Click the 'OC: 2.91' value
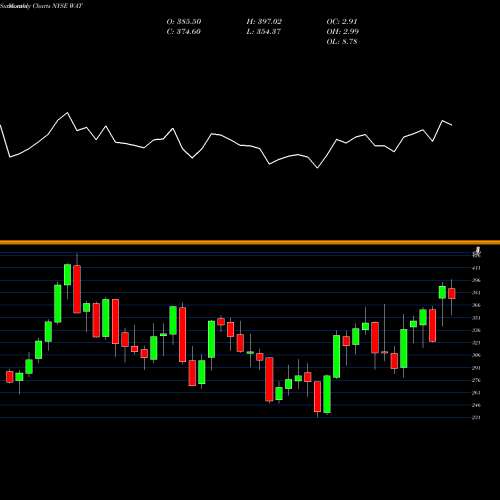This screenshot has width=500, height=500. (342, 22)
